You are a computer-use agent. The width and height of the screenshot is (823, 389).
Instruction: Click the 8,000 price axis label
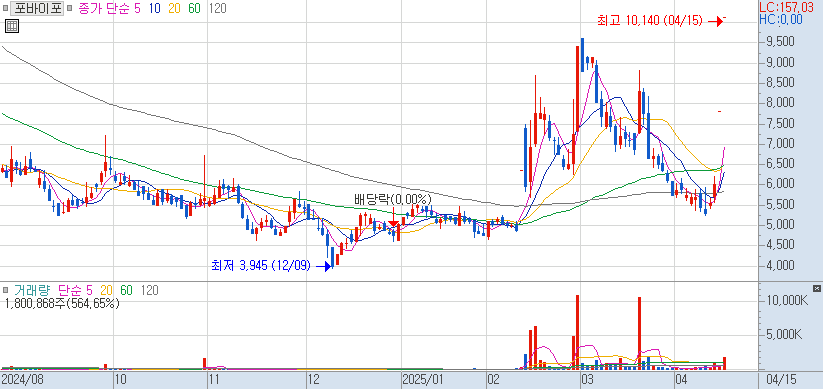click(779, 103)
